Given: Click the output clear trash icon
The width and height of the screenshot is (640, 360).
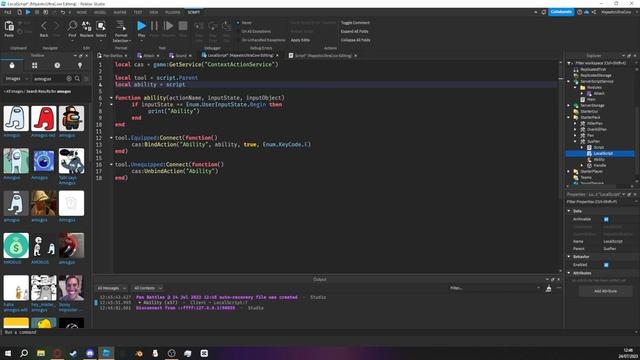Looking at the screenshot, I should pyautogui.click(x=549, y=288).
